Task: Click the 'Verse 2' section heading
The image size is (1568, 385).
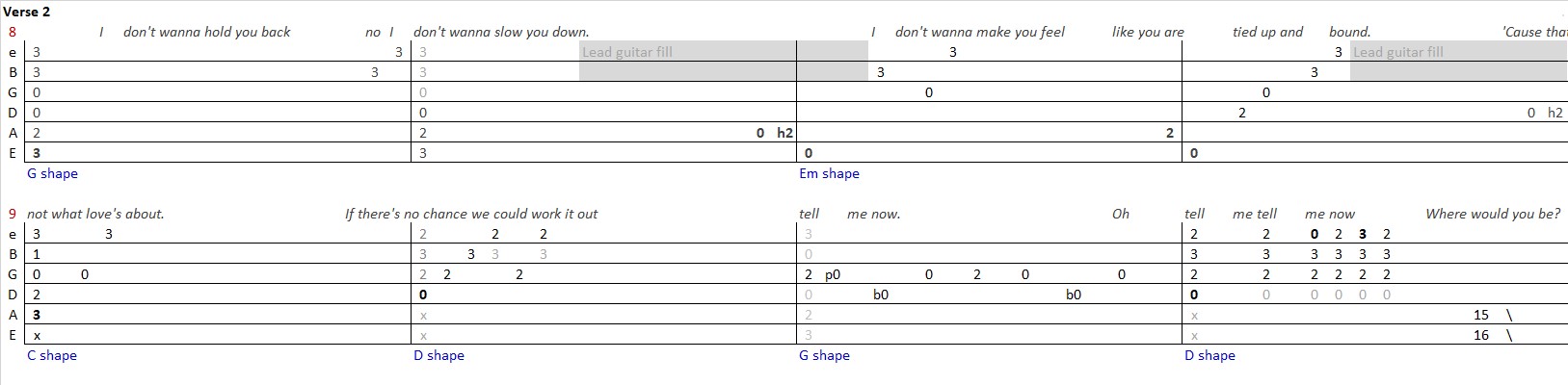Action: click(27, 12)
